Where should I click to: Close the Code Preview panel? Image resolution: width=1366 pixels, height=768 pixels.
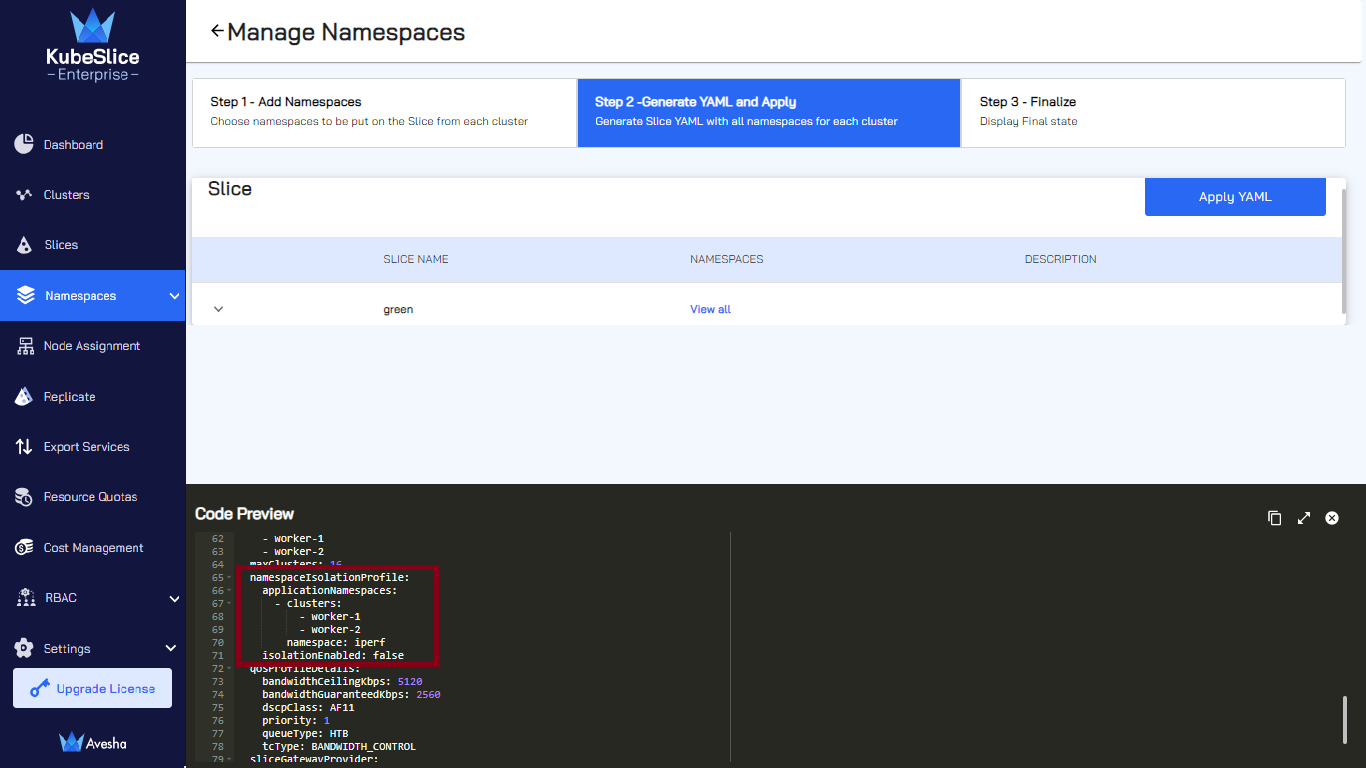1332,518
